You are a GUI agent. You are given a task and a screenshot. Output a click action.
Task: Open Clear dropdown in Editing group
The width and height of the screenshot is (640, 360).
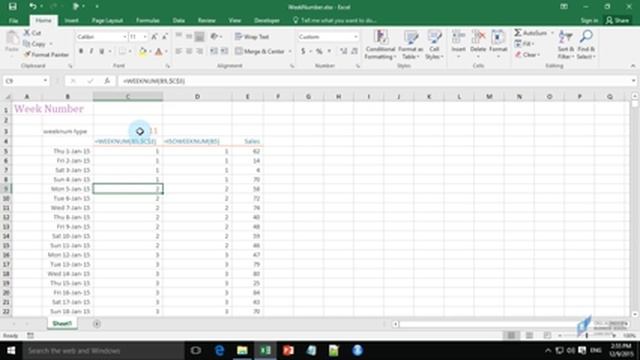(527, 54)
